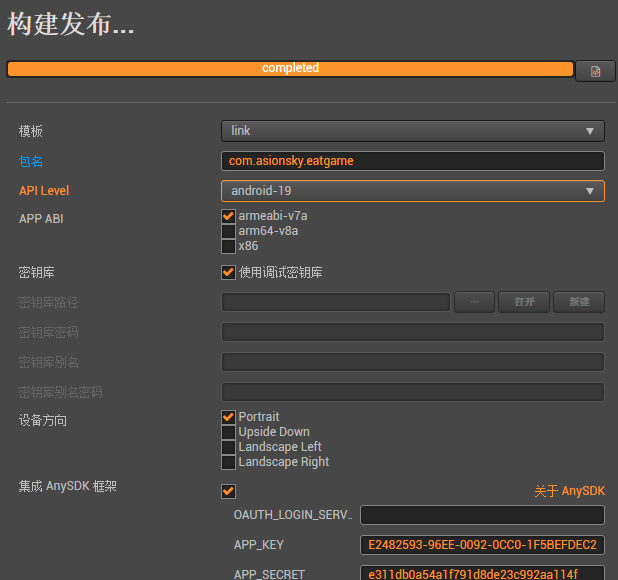Click the 密钥库别名密码 field
This screenshot has height=580, width=618.
pos(413,392)
